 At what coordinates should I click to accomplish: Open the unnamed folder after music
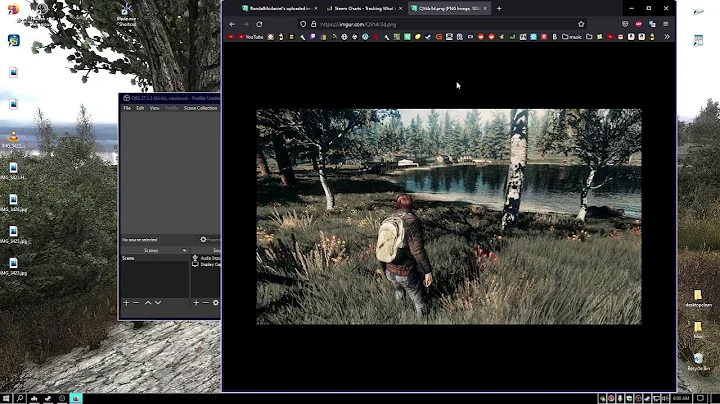pyautogui.click(x=589, y=37)
